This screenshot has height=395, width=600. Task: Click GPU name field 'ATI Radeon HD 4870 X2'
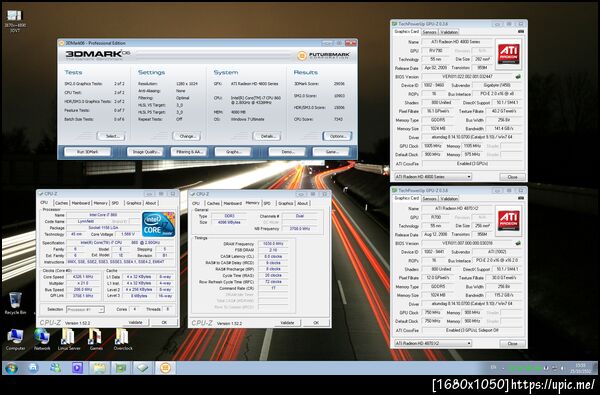click(x=457, y=209)
